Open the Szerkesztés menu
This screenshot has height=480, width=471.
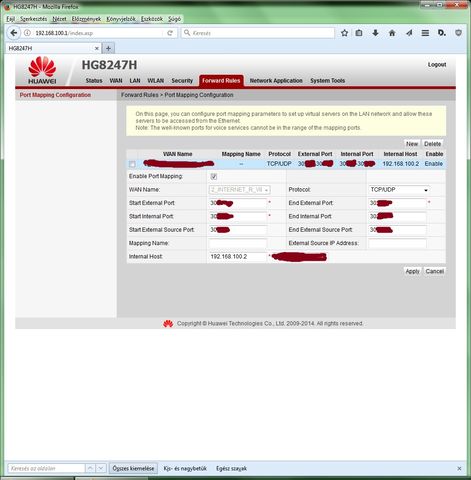pos(33,19)
